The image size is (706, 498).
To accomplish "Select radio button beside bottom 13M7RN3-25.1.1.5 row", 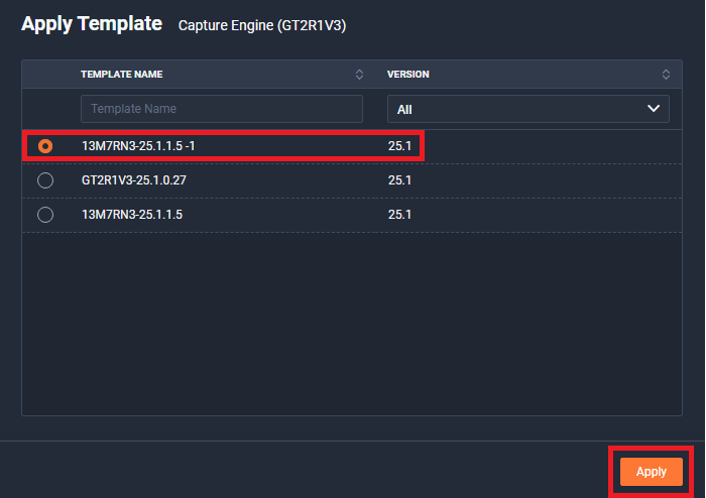I will coord(45,215).
